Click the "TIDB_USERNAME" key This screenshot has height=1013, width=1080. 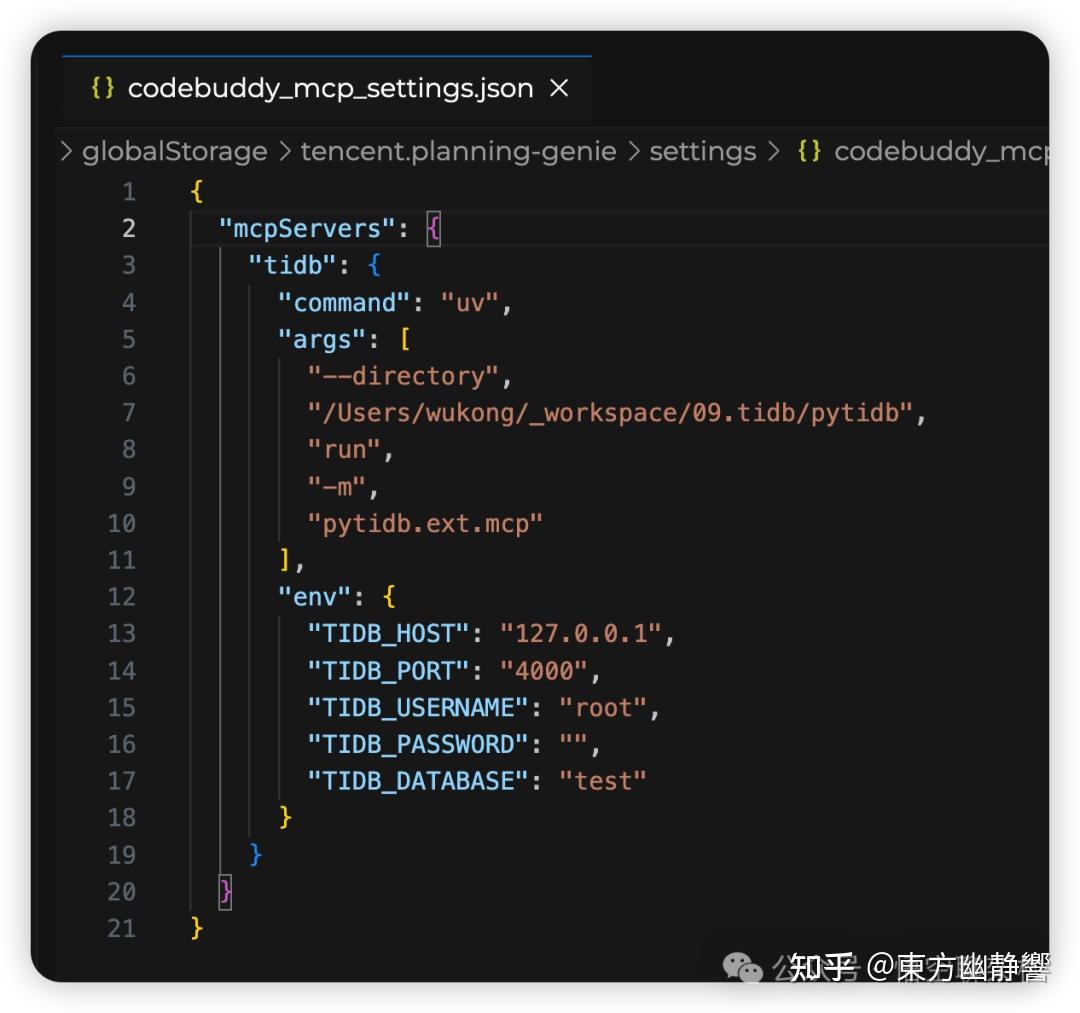pyautogui.click(x=417, y=707)
